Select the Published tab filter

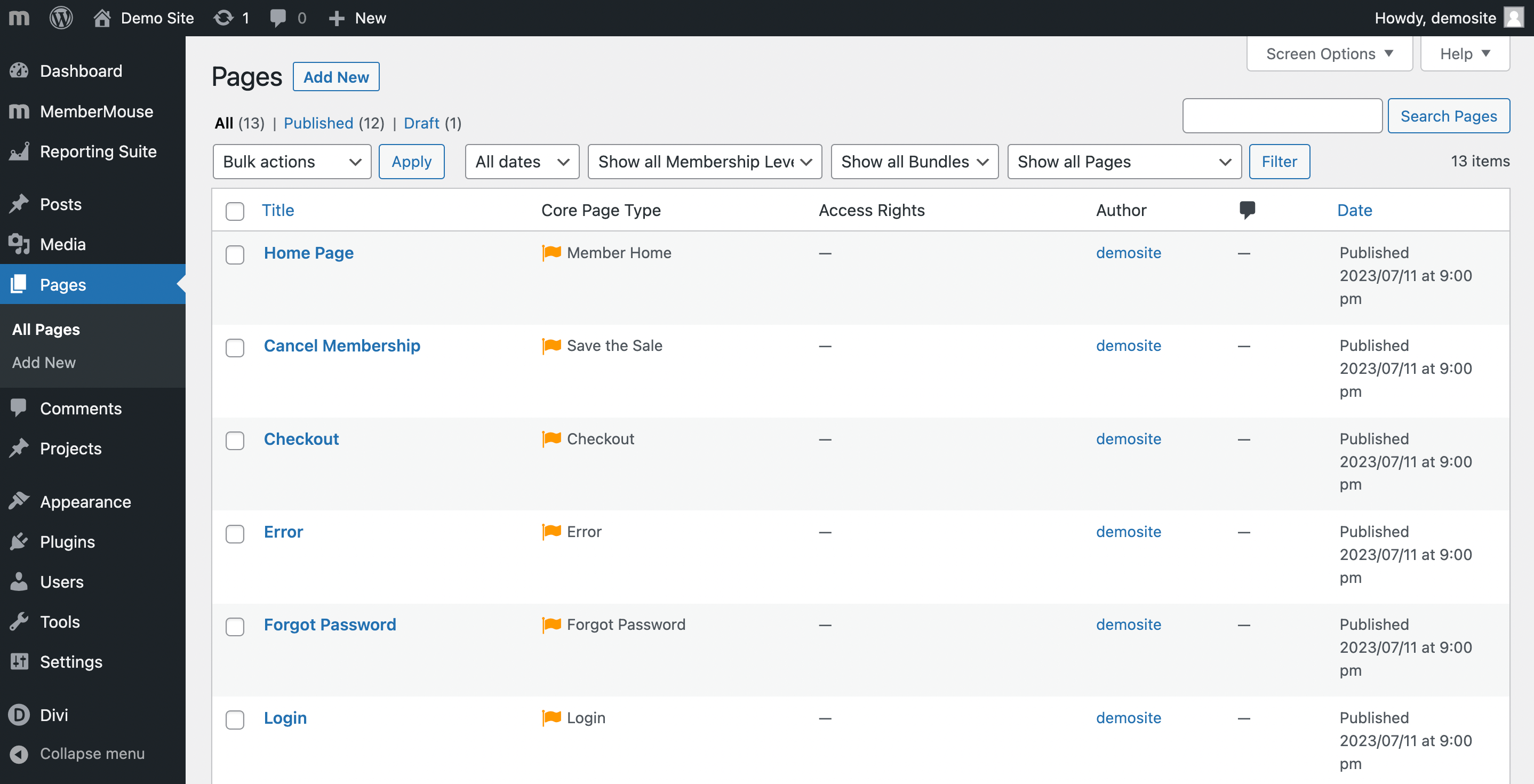318,123
